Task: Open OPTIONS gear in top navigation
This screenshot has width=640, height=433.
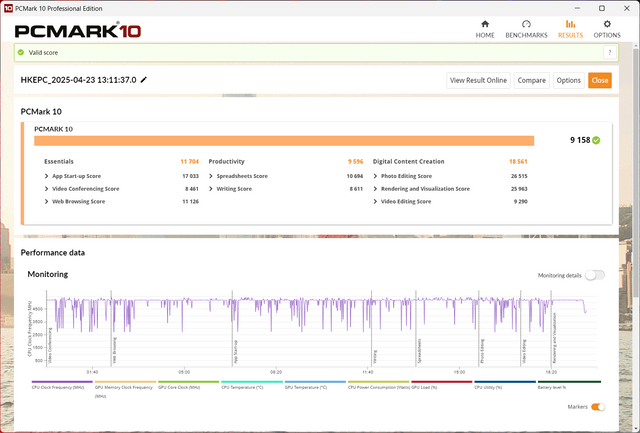Action: click(607, 29)
